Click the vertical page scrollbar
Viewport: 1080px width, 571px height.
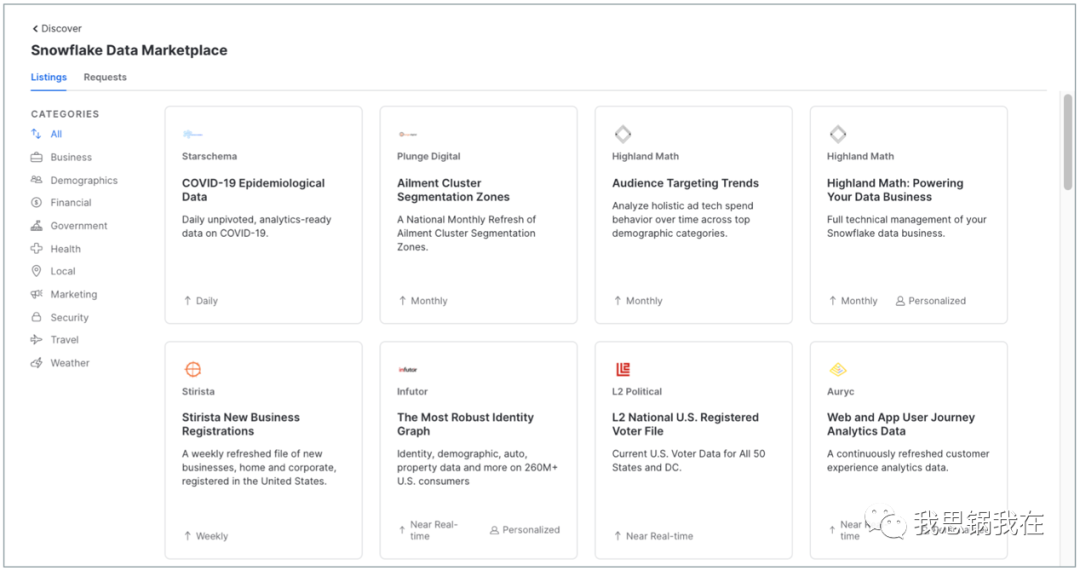[1069, 140]
